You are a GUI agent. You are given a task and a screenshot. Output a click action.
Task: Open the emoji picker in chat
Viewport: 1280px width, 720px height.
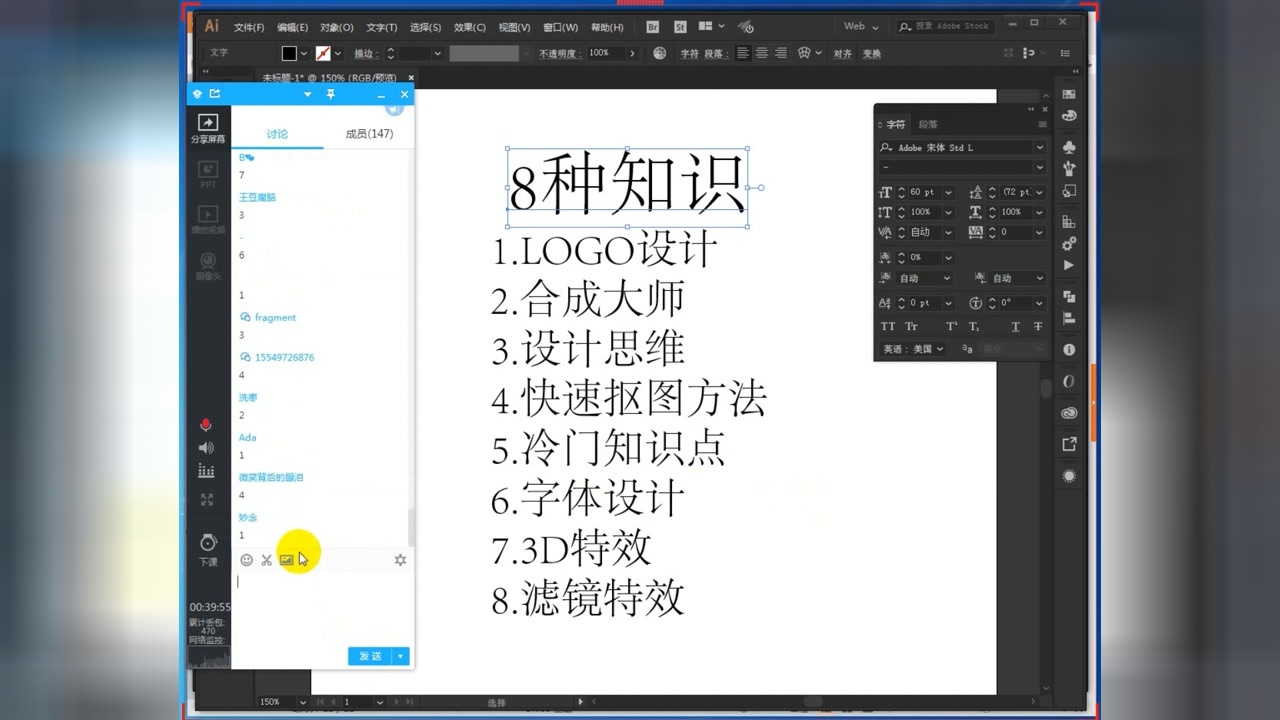coord(246,560)
